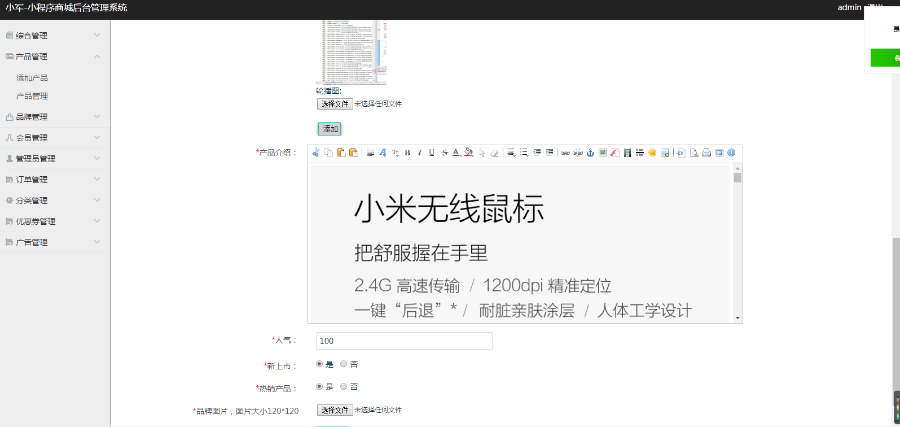
Task: Open the 产品管理 submenu item under products
Action: tap(32, 96)
